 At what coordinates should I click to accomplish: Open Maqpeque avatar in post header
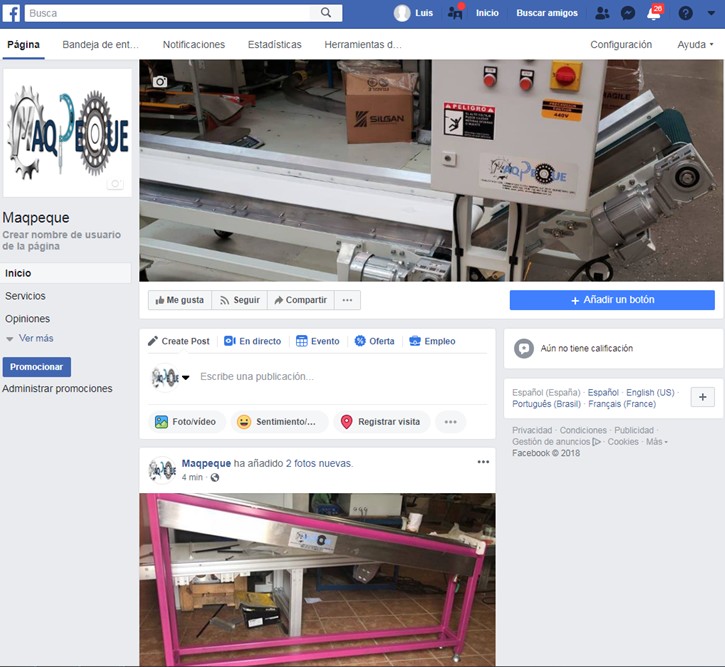tap(162, 470)
